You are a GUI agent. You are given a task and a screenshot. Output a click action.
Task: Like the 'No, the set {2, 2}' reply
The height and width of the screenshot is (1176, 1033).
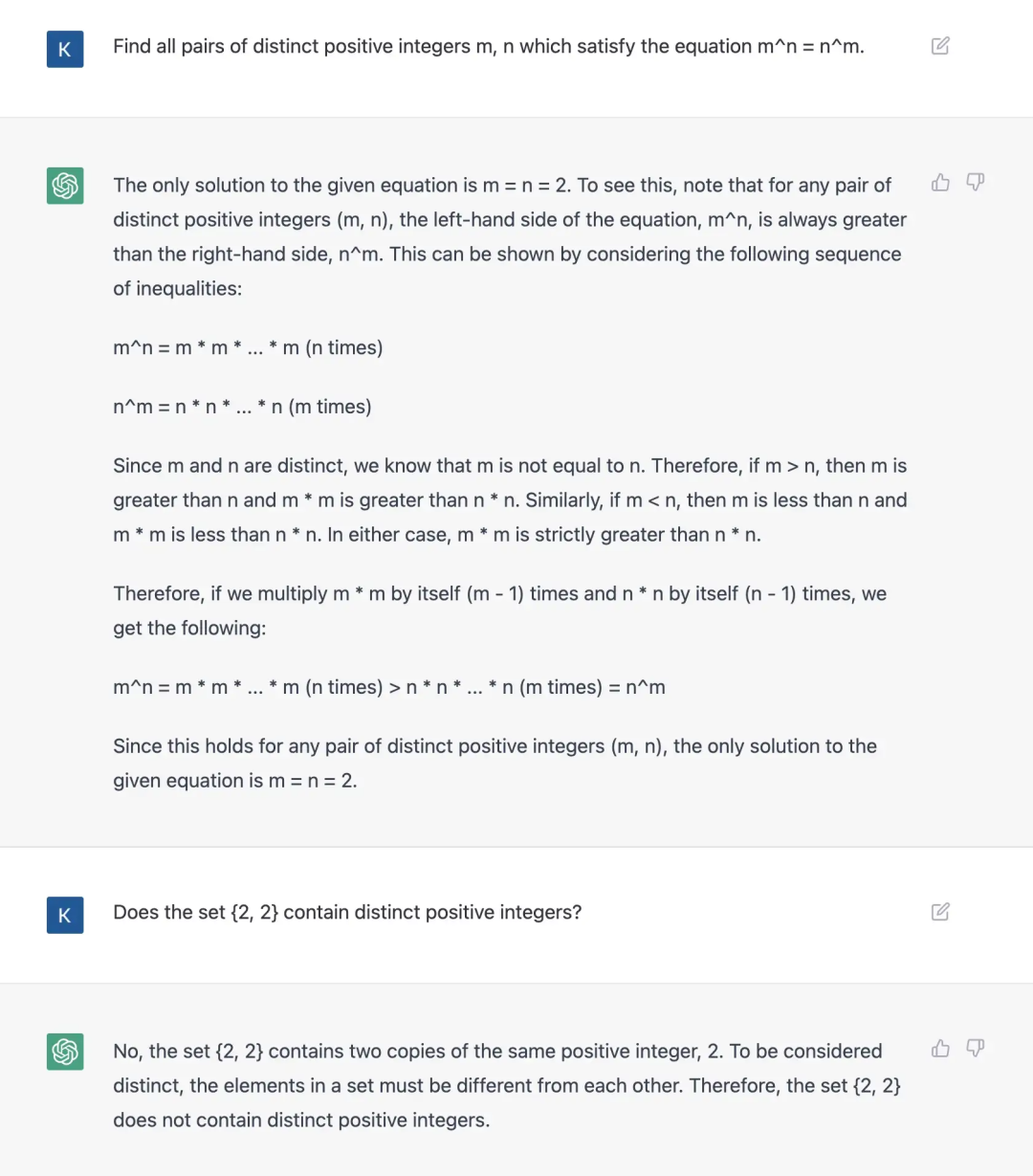(941, 1049)
